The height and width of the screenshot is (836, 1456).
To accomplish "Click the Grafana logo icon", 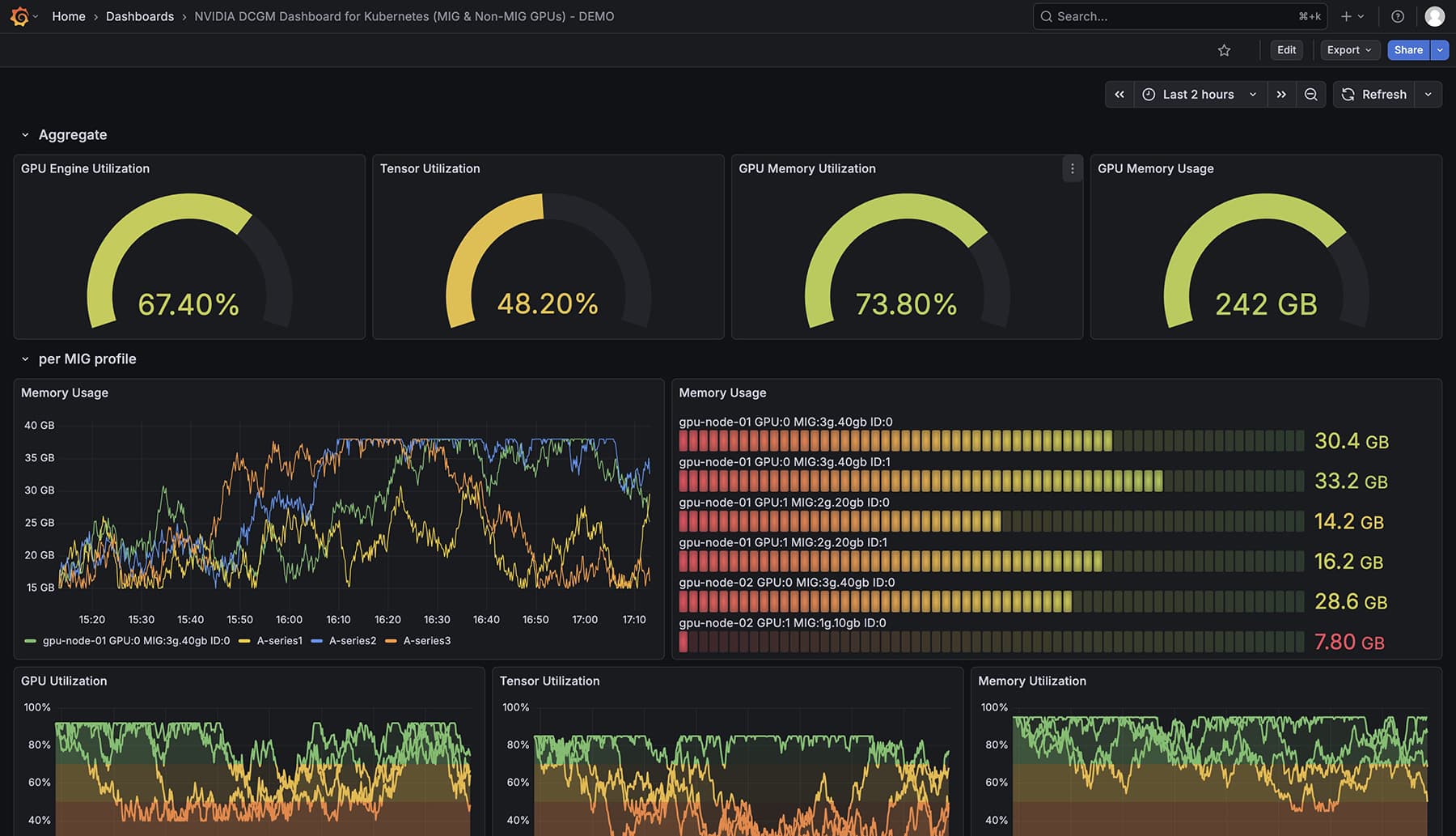I will click(19, 16).
